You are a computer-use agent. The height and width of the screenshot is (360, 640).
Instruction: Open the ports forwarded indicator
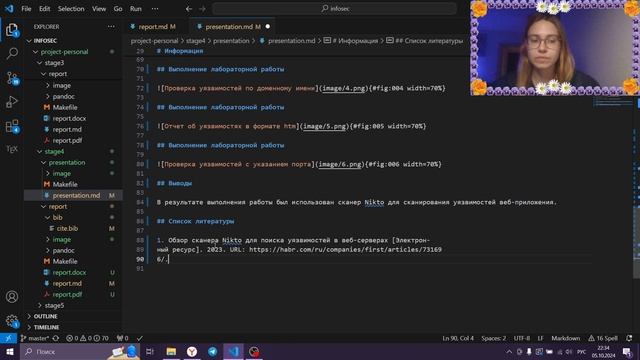point(122,338)
